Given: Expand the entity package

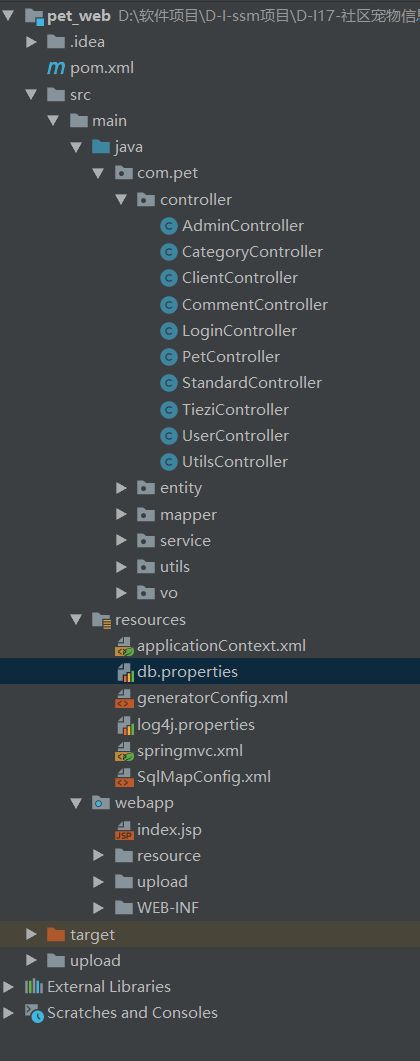Looking at the screenshot, I should click(x=121, y=488).
